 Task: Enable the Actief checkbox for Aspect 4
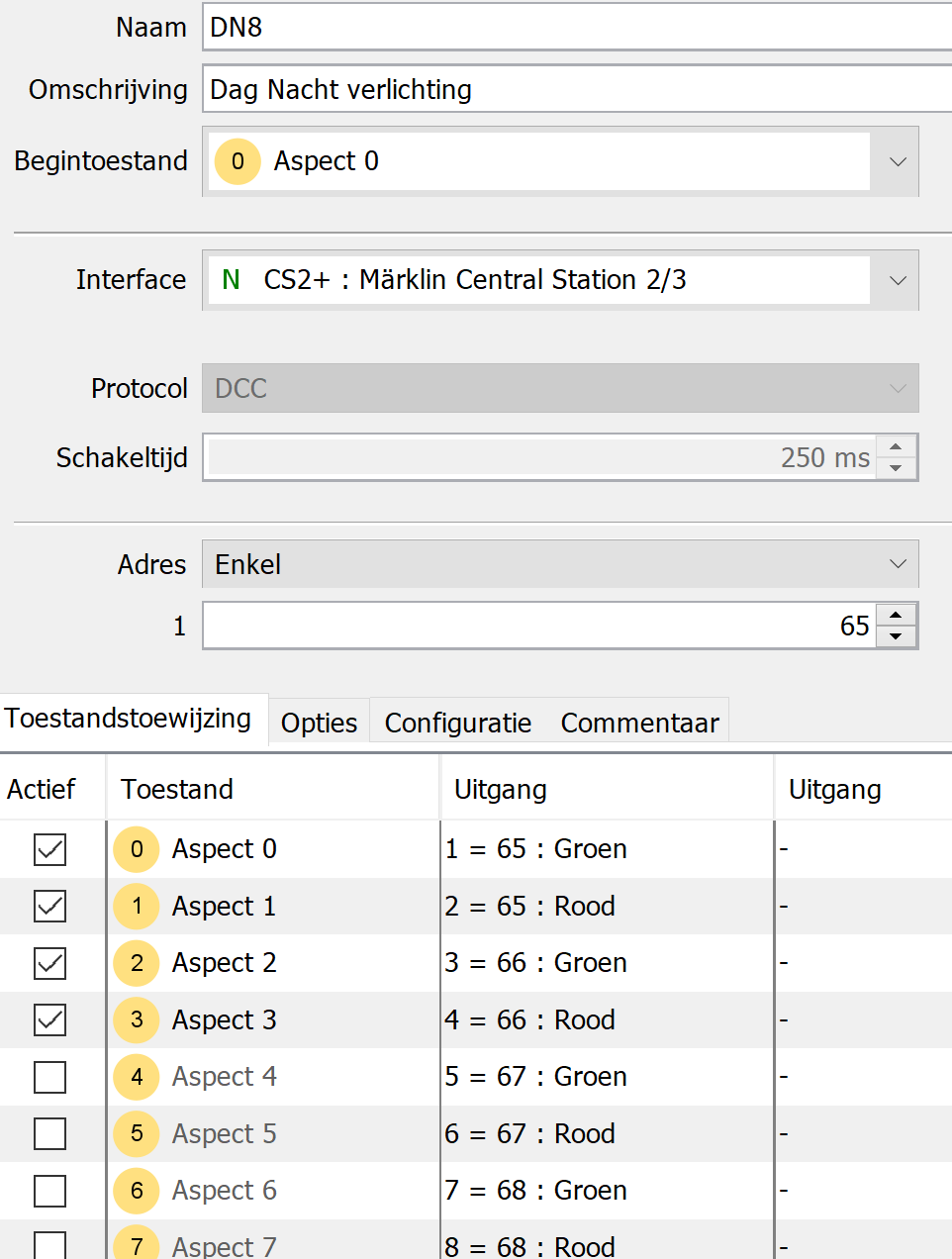pyautogui.click(x=49, y=1077)
